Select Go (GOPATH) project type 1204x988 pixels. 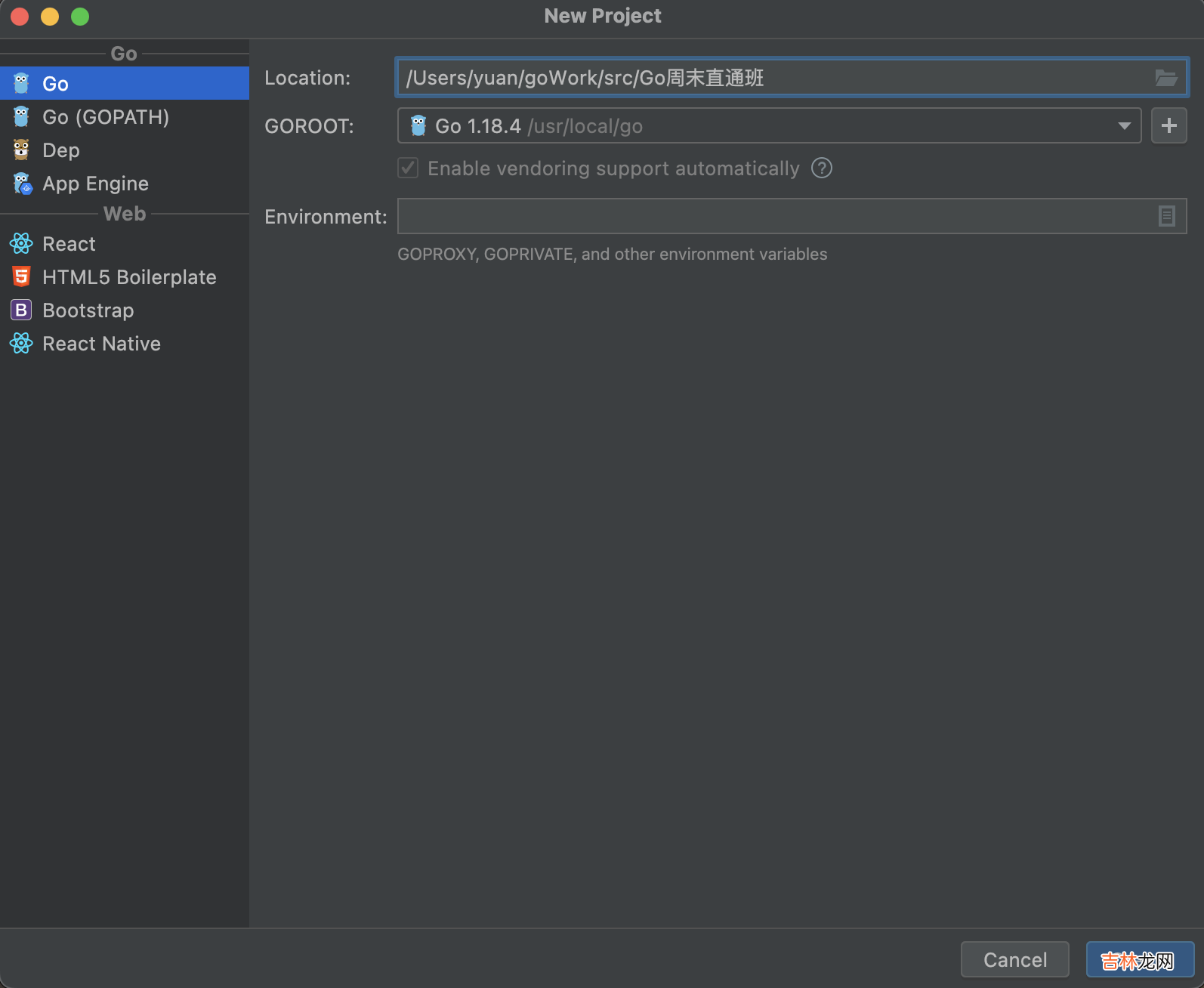125,116
